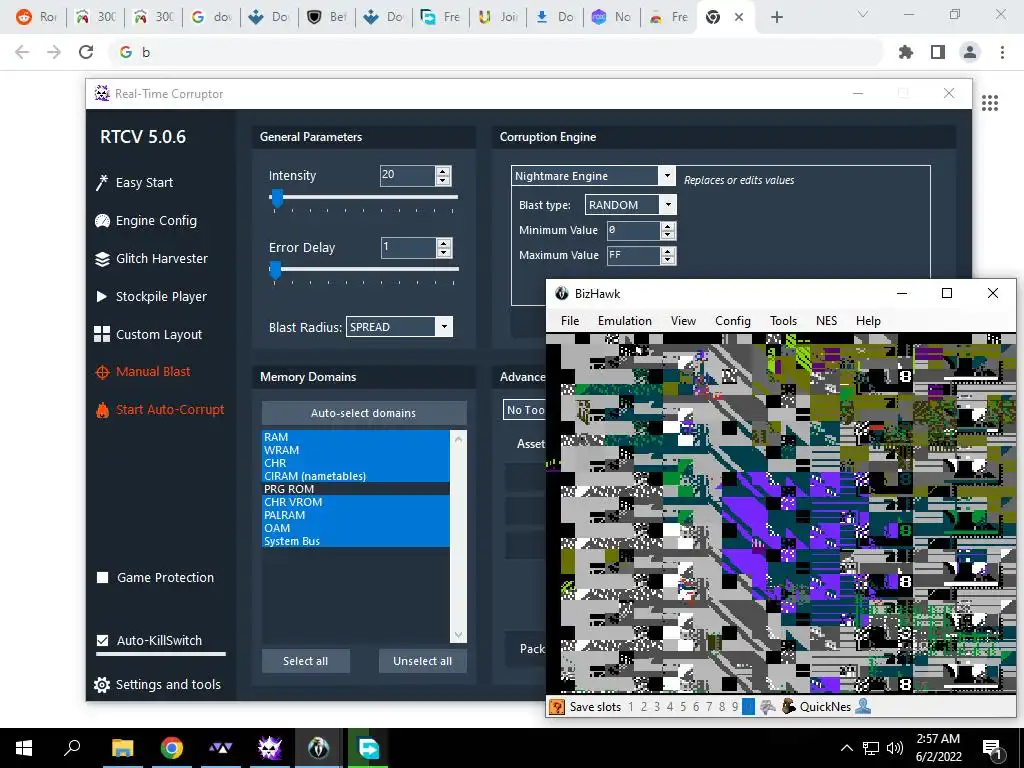Open Chrome tab search chevron
1024x768 pixels.
click(x=863, y=14)
